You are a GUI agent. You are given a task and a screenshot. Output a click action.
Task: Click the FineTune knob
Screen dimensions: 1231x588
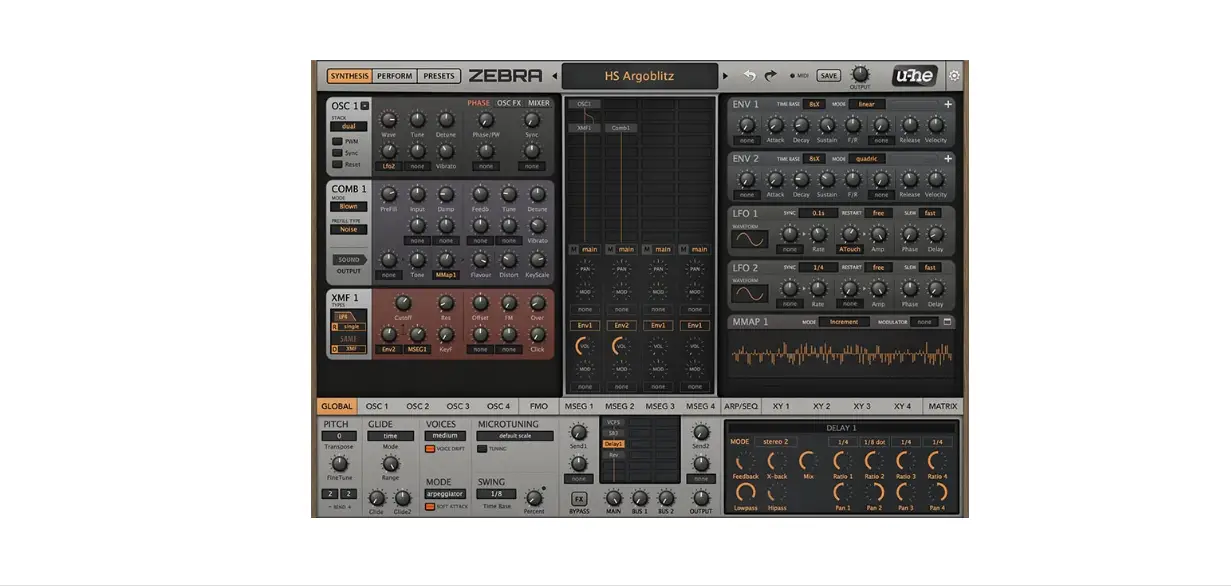point(339,464)
